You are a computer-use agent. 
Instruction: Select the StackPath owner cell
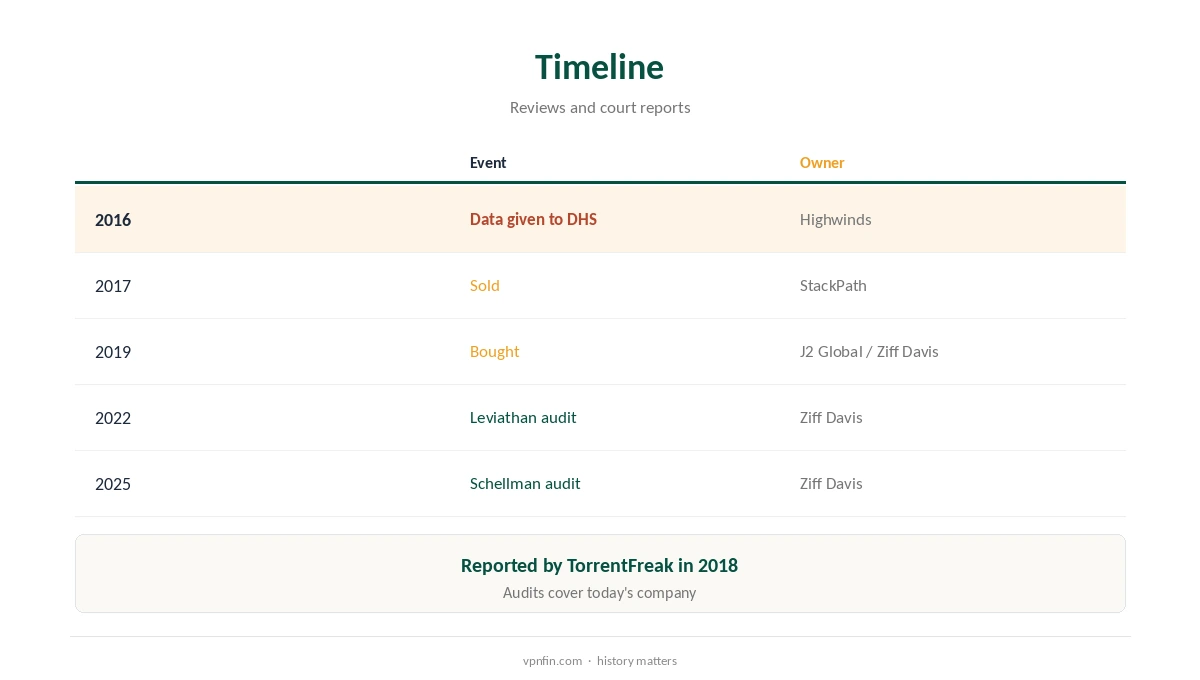point(833,285)
